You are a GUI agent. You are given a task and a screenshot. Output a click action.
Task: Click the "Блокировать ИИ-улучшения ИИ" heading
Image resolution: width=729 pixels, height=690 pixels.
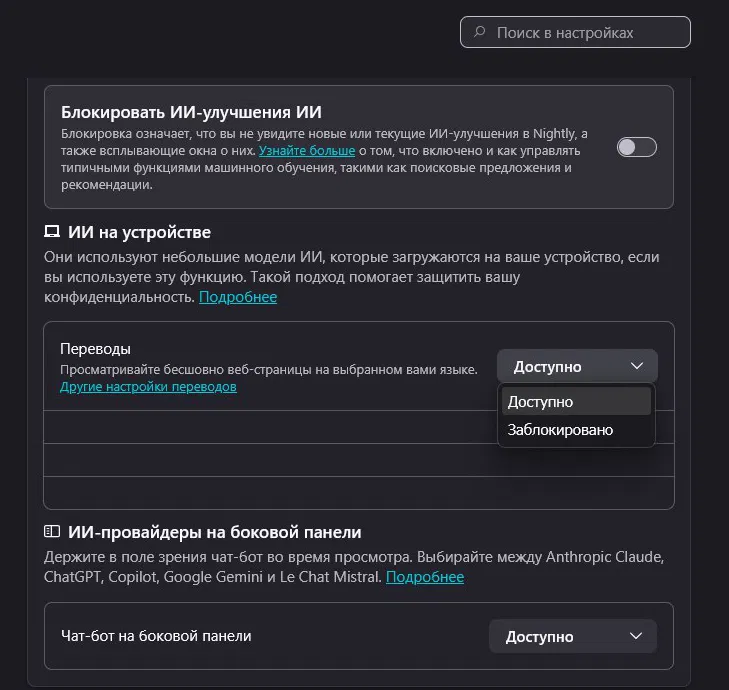pyautogui.click(x=191, y=112)
